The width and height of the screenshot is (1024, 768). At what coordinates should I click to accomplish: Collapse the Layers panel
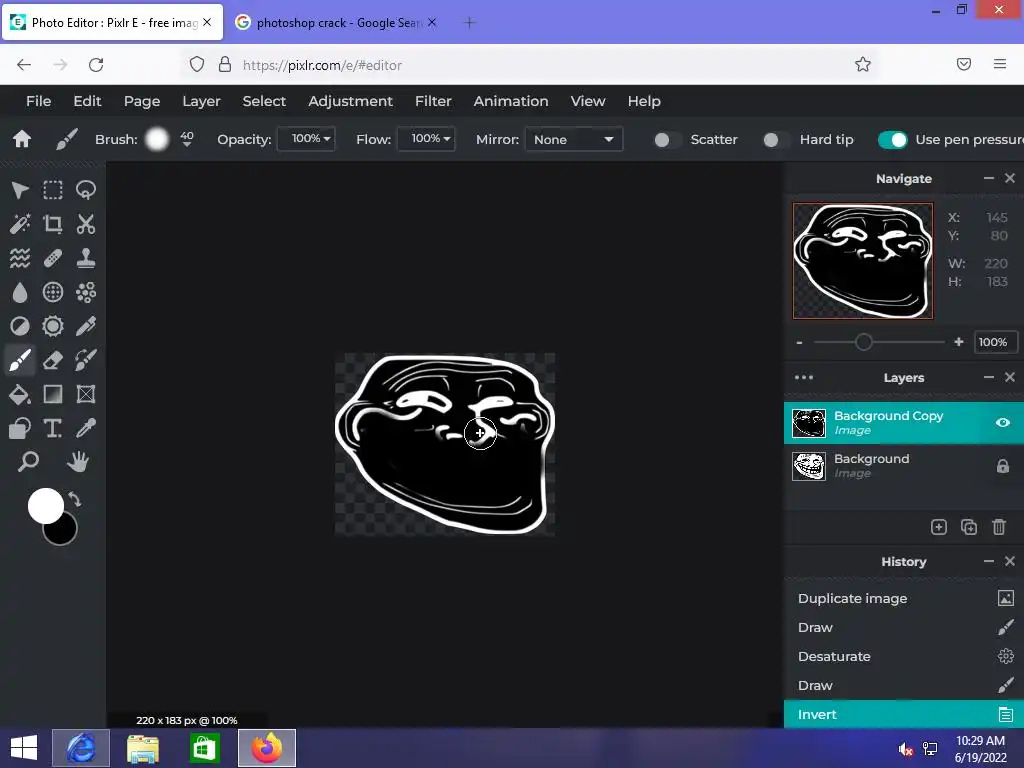[x=989, y=377]
